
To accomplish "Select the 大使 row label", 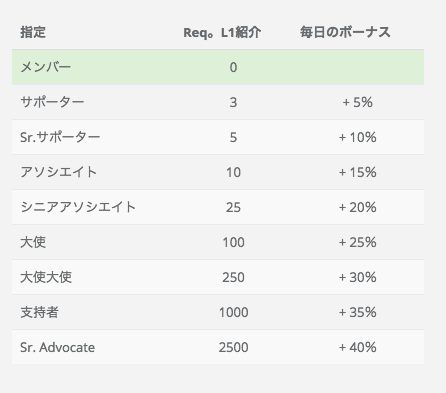I will click(x=33, y=242).
